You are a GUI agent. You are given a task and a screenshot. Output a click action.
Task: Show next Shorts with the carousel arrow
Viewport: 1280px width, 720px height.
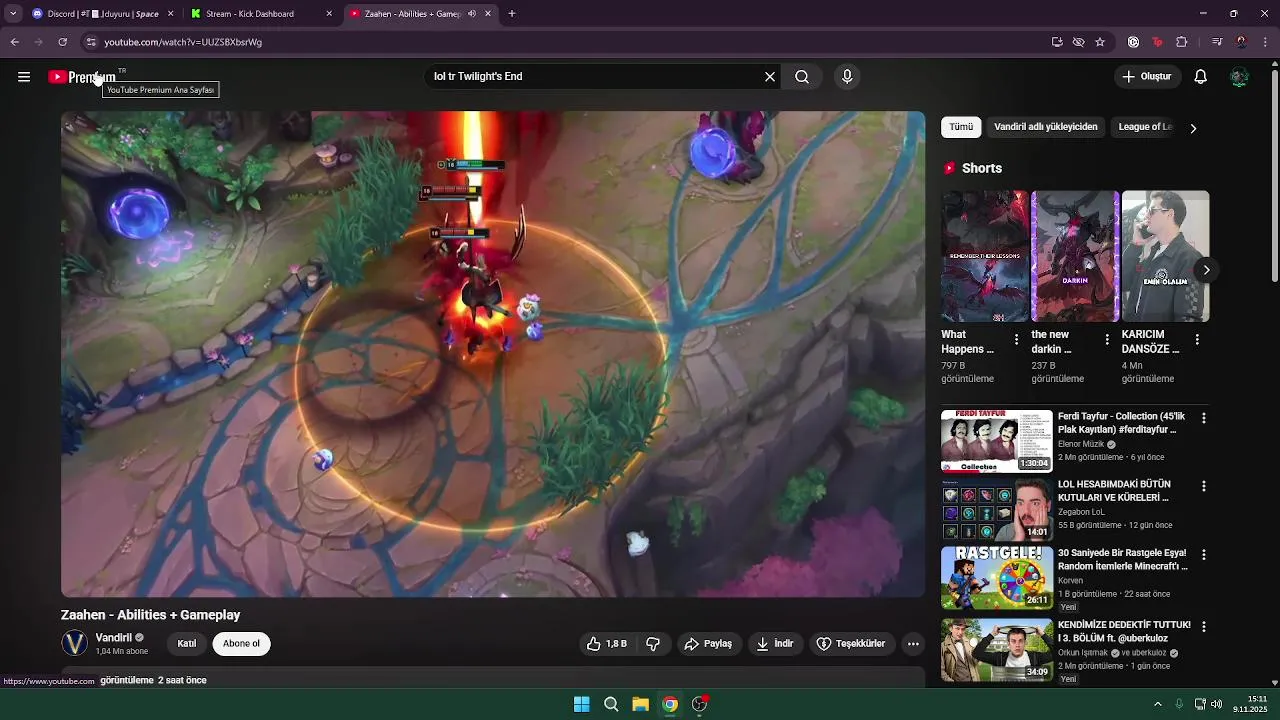(1206, 270)
